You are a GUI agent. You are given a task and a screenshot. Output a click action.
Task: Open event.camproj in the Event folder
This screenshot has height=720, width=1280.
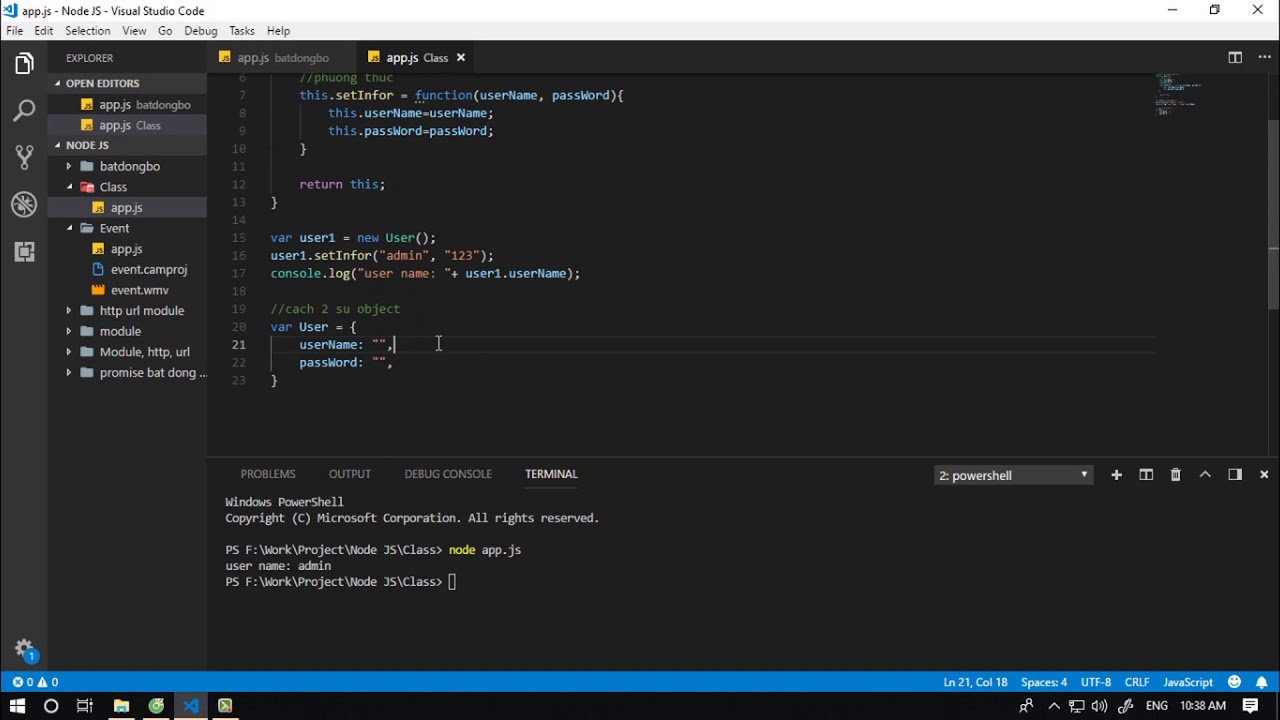(x=127, y=269)
